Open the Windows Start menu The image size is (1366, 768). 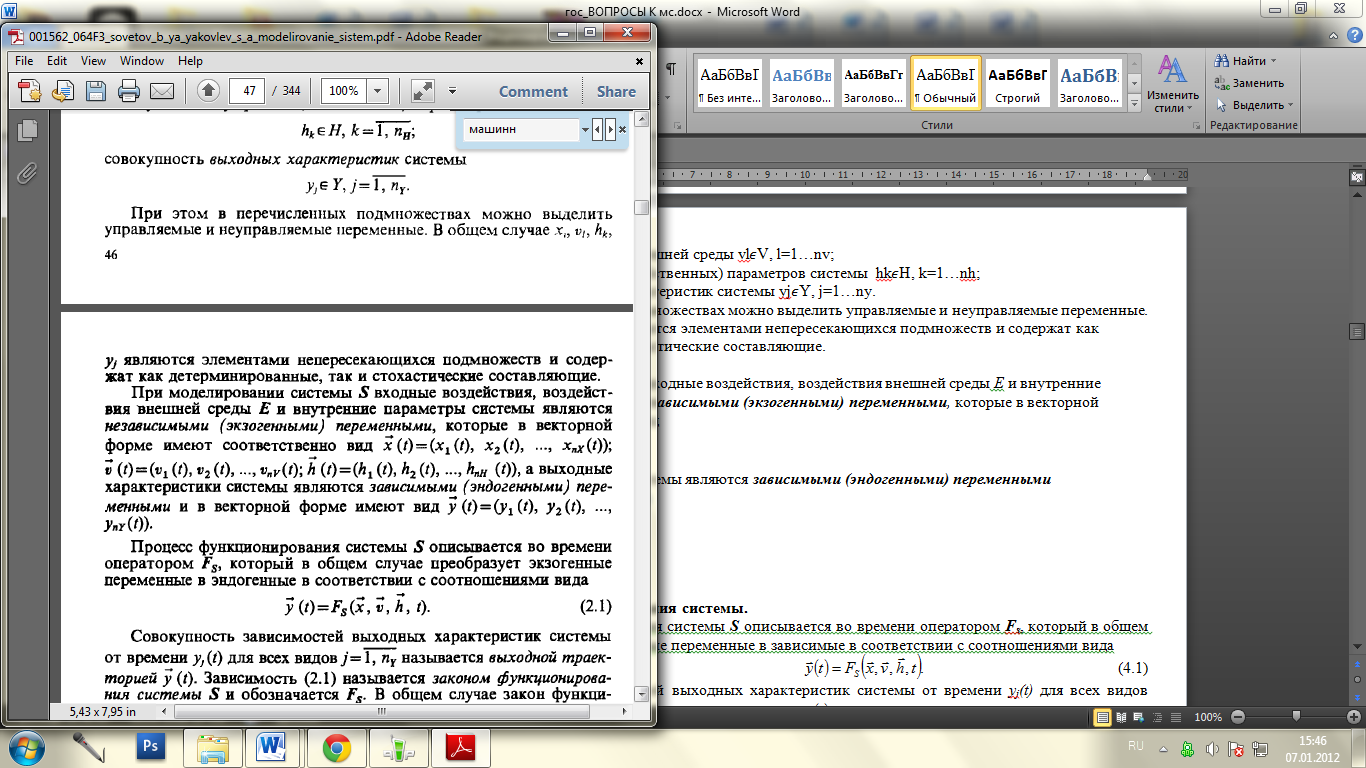tap(27, 746)
